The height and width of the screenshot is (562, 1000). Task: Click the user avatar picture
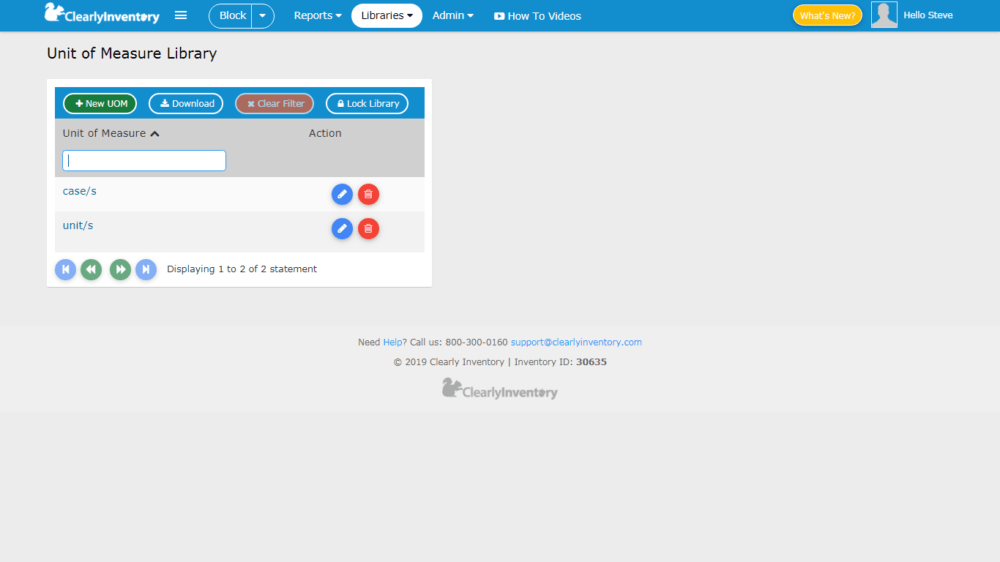pyautogui.click(x=884, y=15)
